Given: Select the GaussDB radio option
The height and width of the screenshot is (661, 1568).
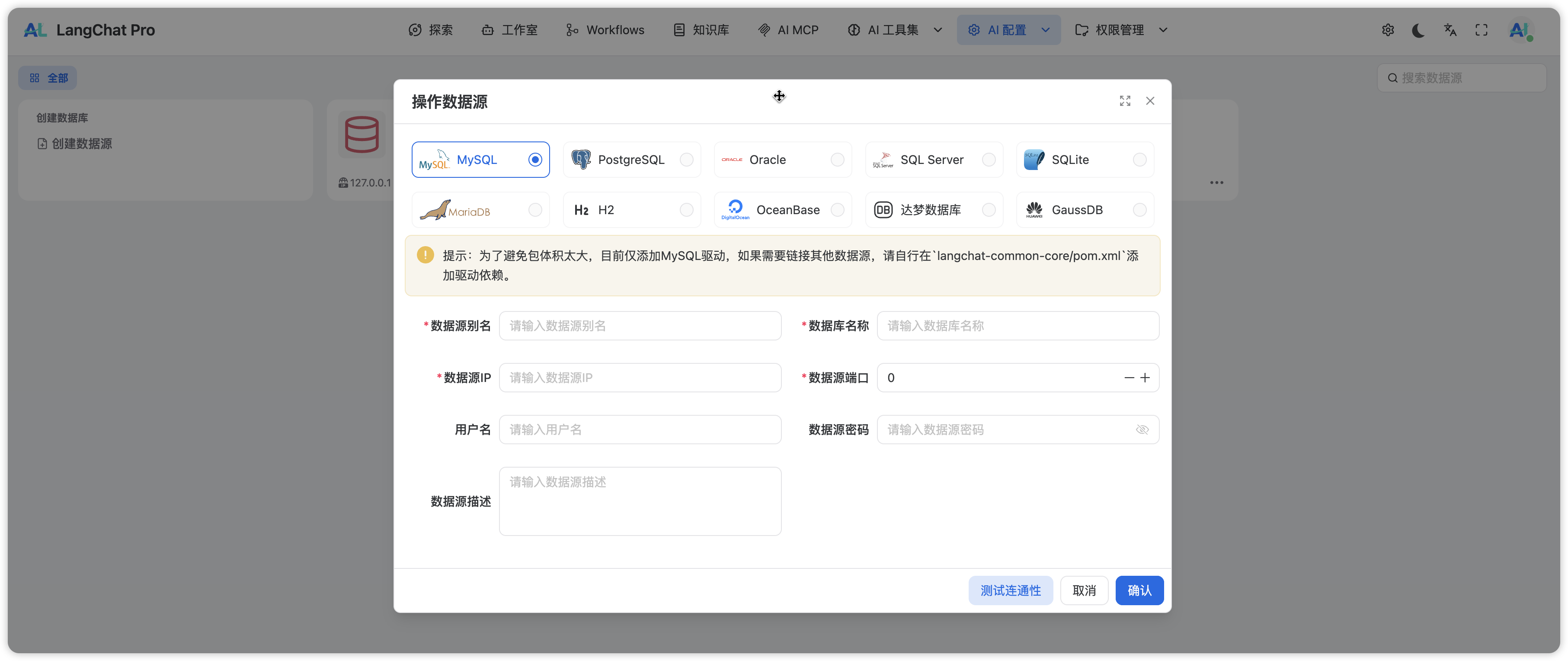Looking at the screenshot, I should click(x=1139, y=210).
